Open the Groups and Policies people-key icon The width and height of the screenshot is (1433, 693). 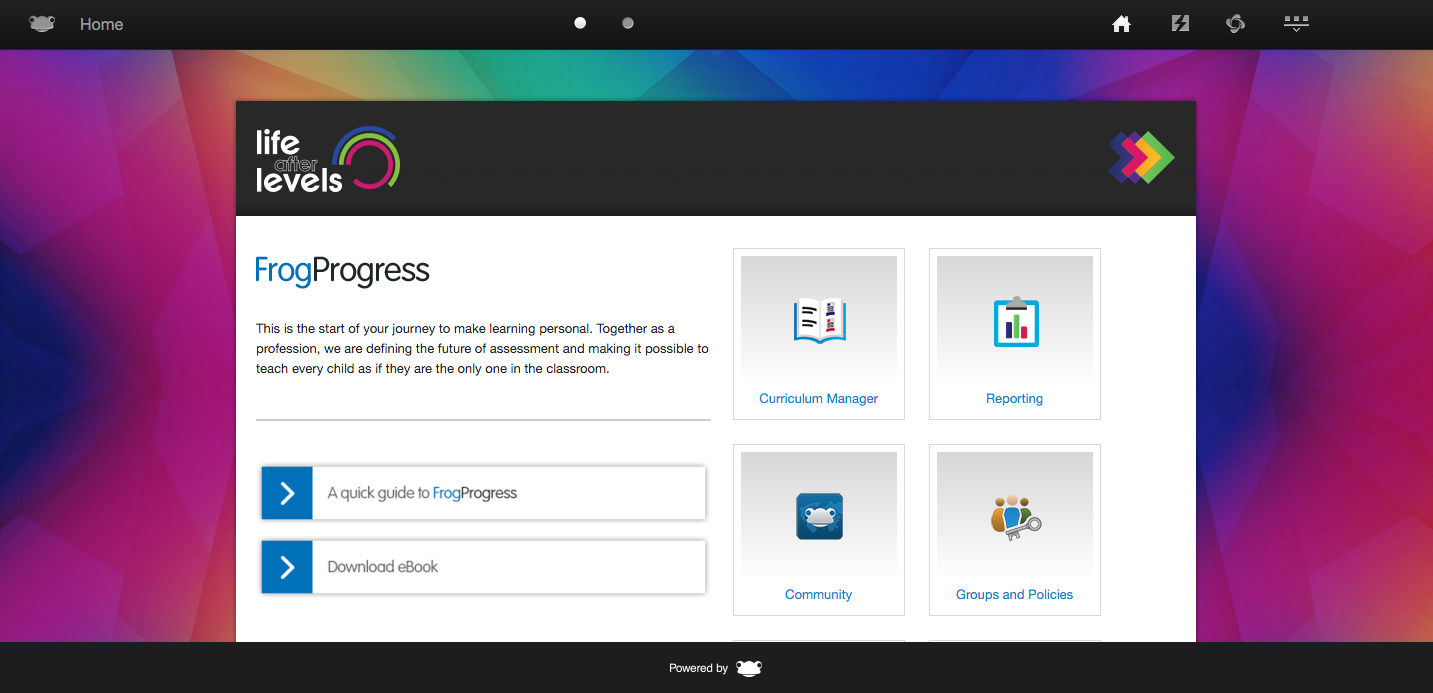[1016, 518]
